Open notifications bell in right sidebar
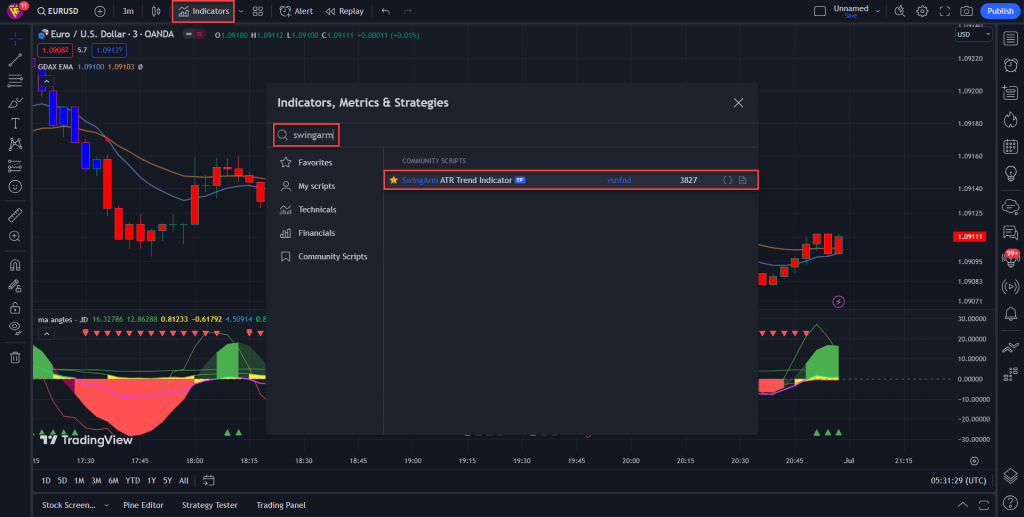 tap(1010, 316)
